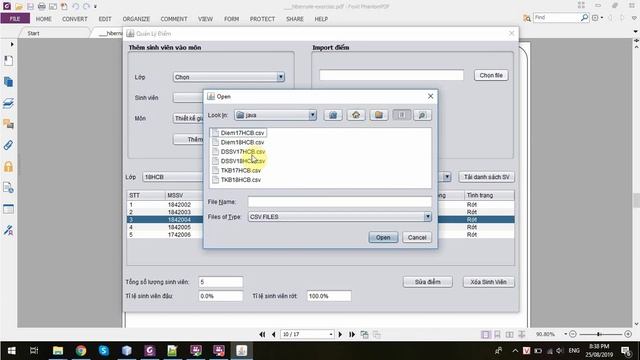Image resolution: width=640 pixels, height=360 pixels.
Task: Open Chrome from the taskbar
Action: pyautogui.click(x=81, y=351)
